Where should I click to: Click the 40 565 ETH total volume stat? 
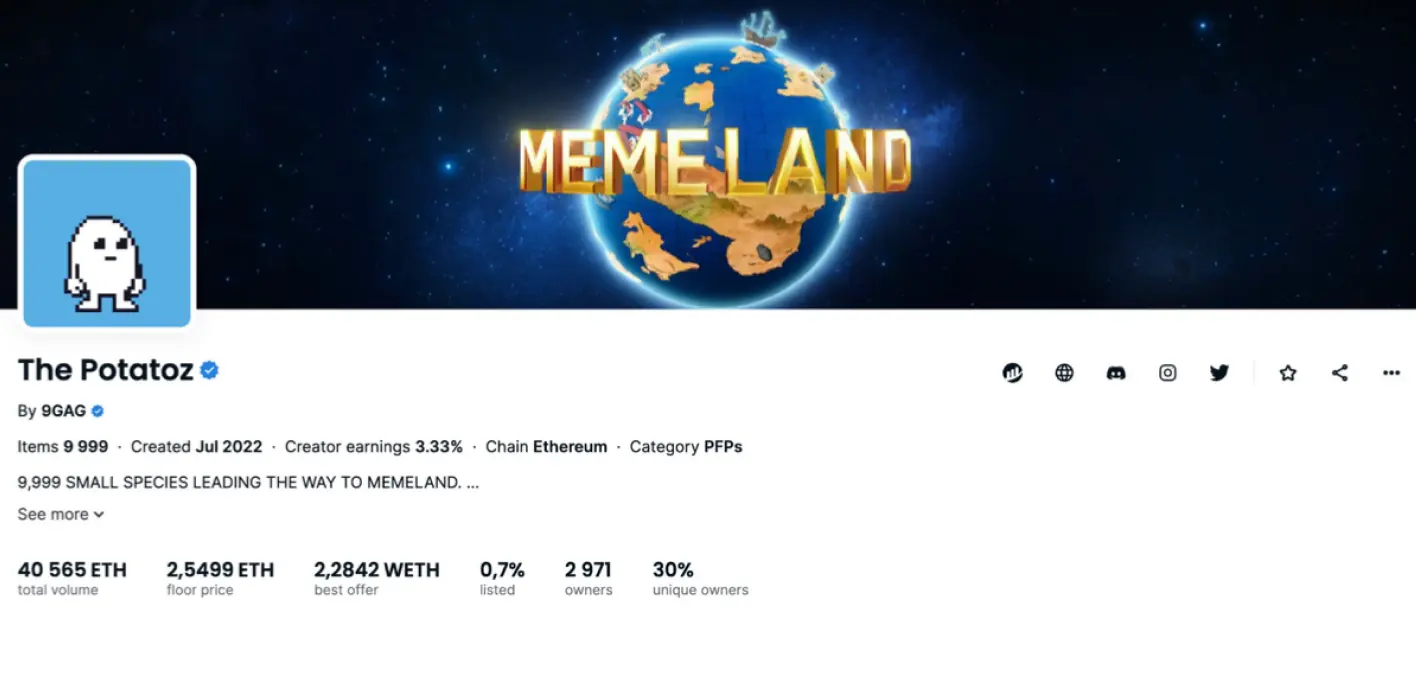[x=72, y=578]
